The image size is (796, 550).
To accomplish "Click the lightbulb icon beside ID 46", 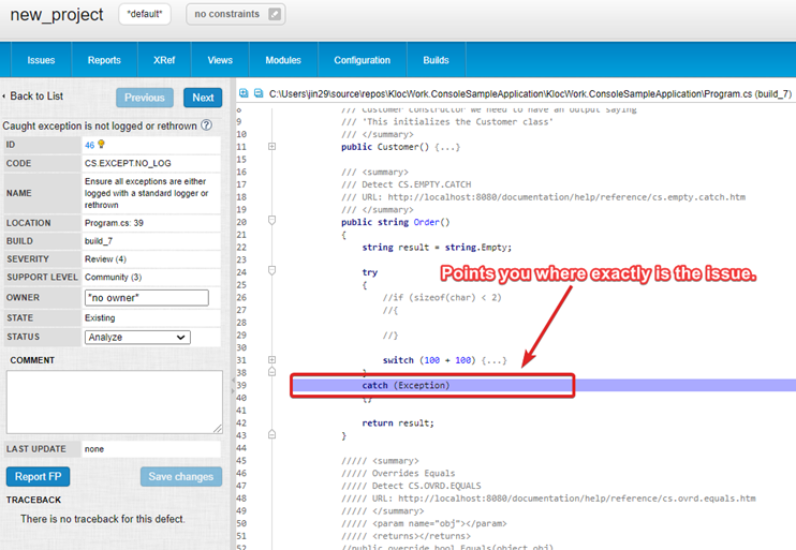I will click(x=102, y=144).
